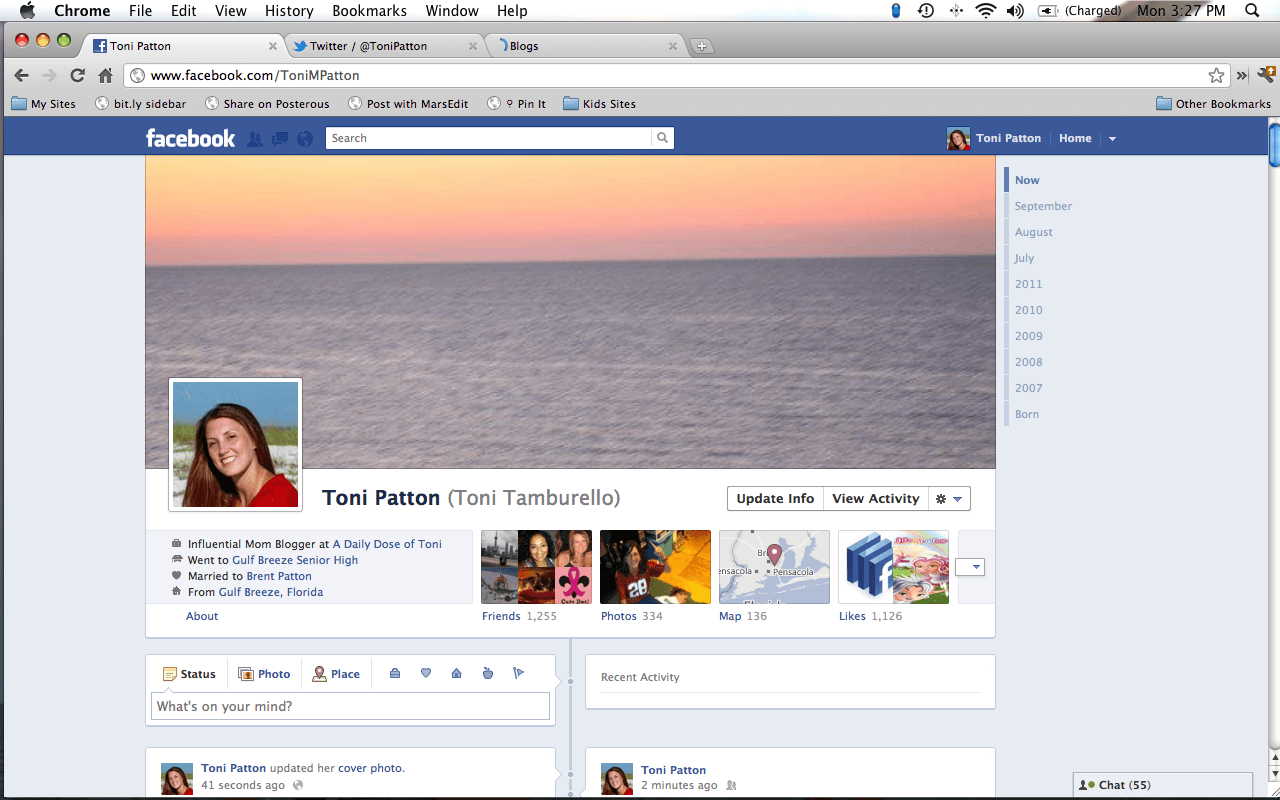1280x800 pixels.
Task: Click the Time Machine icon in menu bar
Action: tap(926, 11)
